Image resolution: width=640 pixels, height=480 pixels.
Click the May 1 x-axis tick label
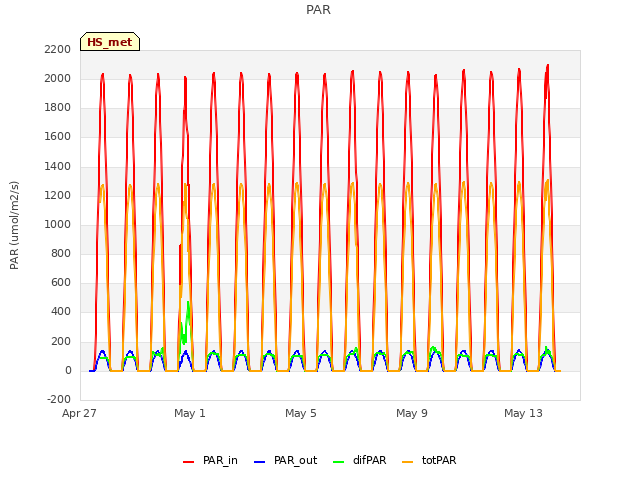[190, 413]
